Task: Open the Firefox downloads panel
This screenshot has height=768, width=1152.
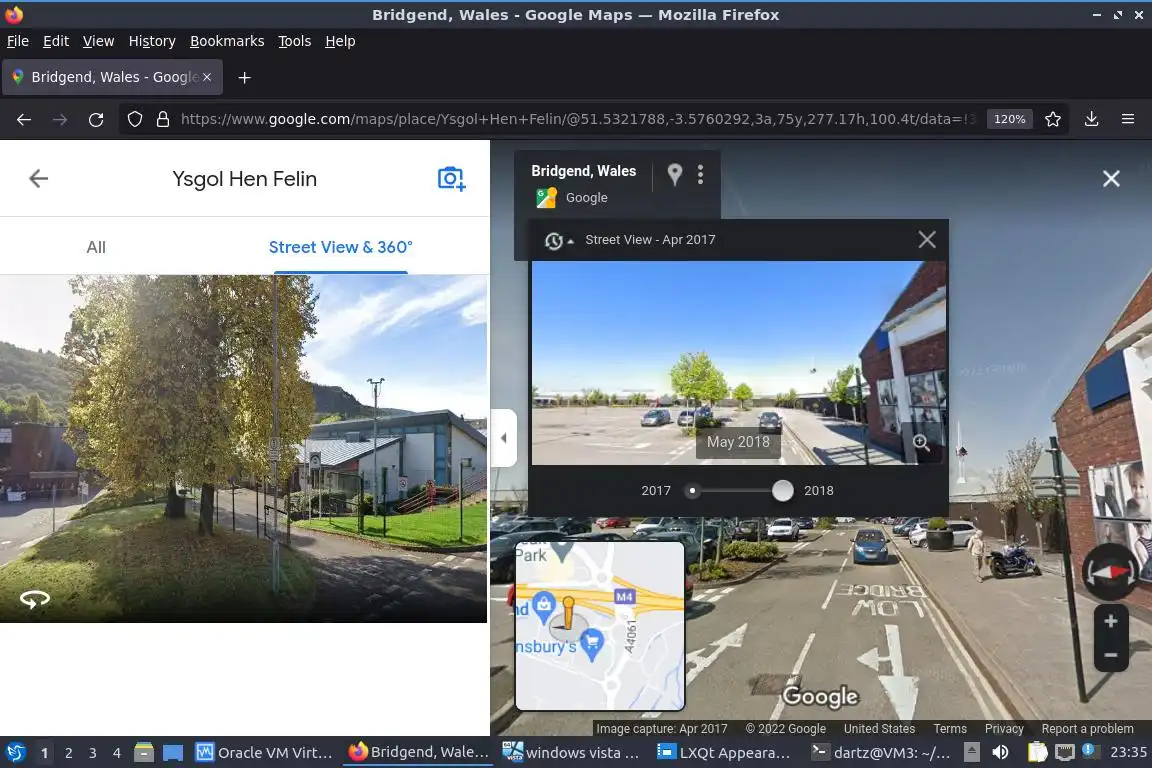Action: (x=1092, y=119)
